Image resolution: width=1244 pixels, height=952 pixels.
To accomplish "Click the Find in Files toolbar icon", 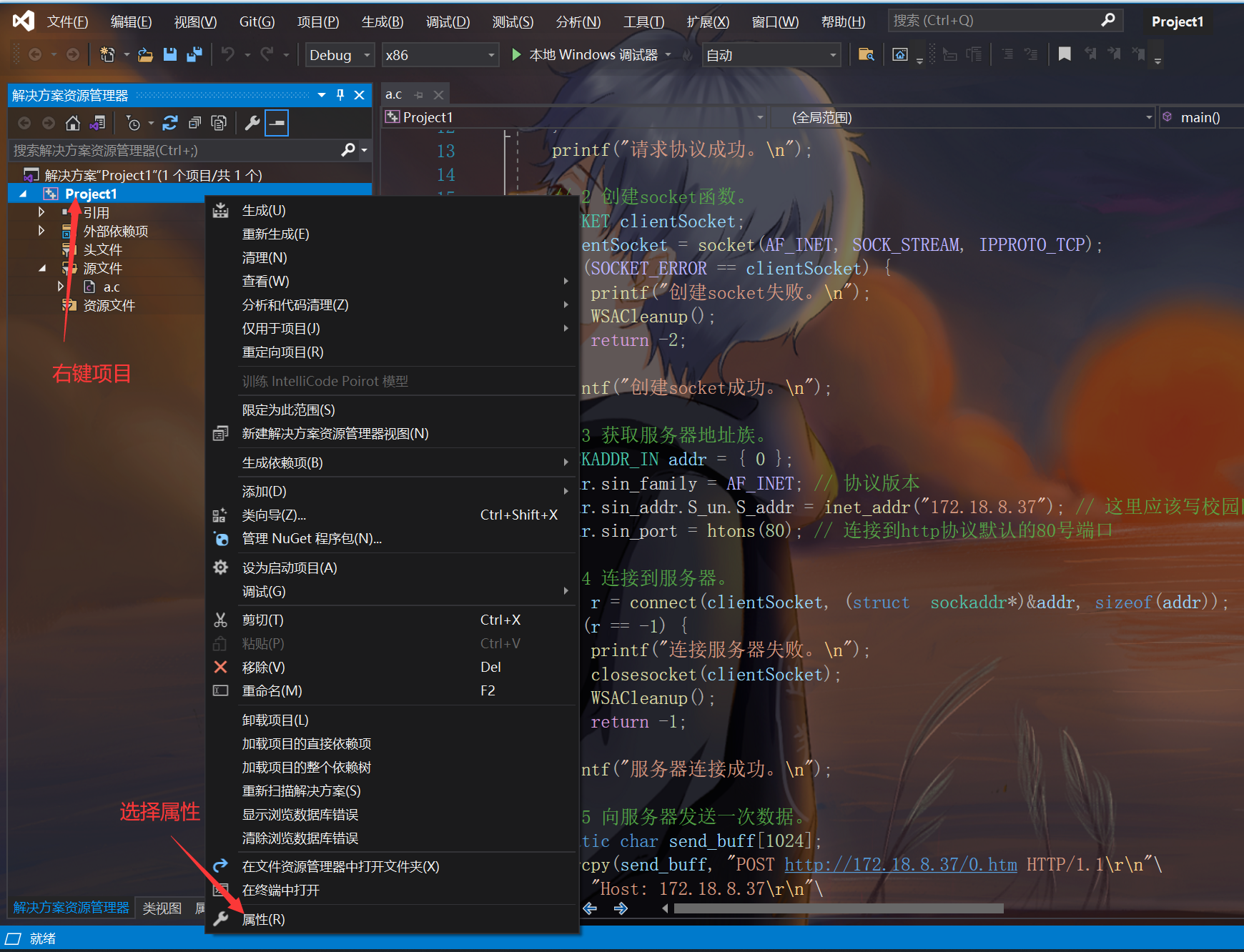I will (866, 54).
